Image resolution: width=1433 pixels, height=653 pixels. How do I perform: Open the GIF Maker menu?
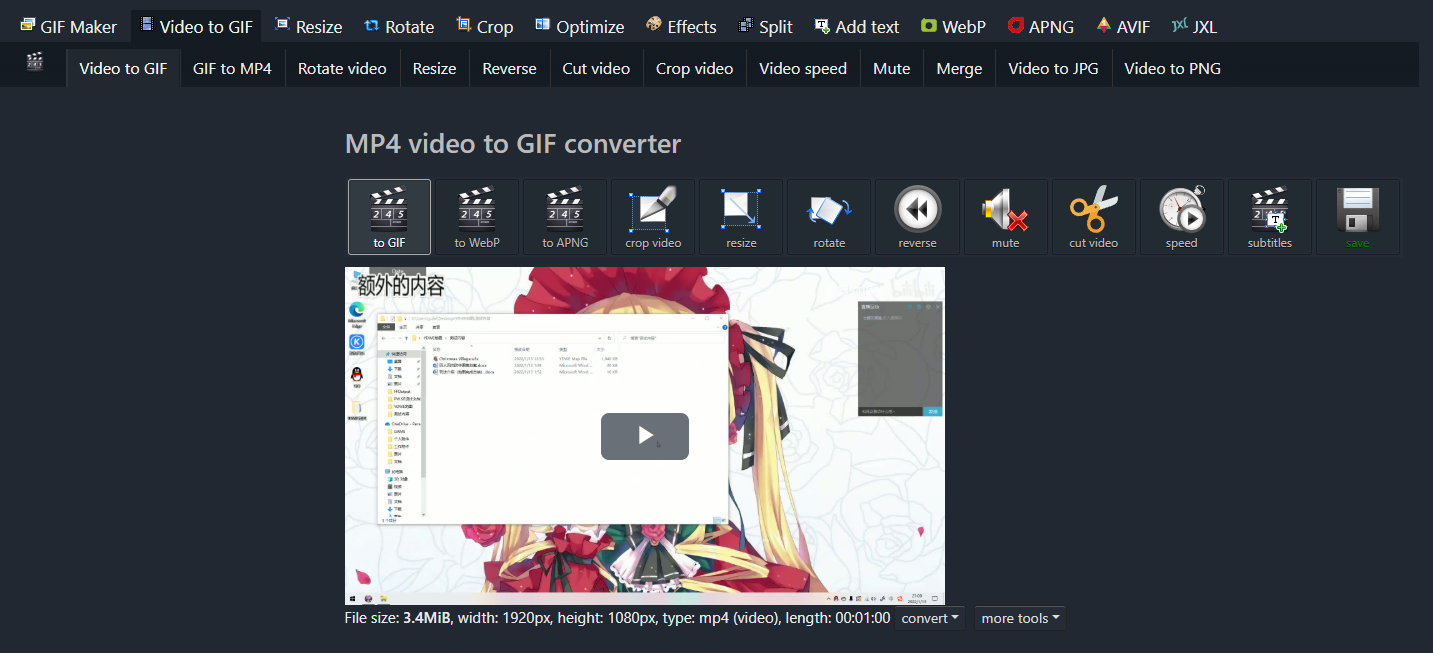pyautogui.click(x=68, y=27)
